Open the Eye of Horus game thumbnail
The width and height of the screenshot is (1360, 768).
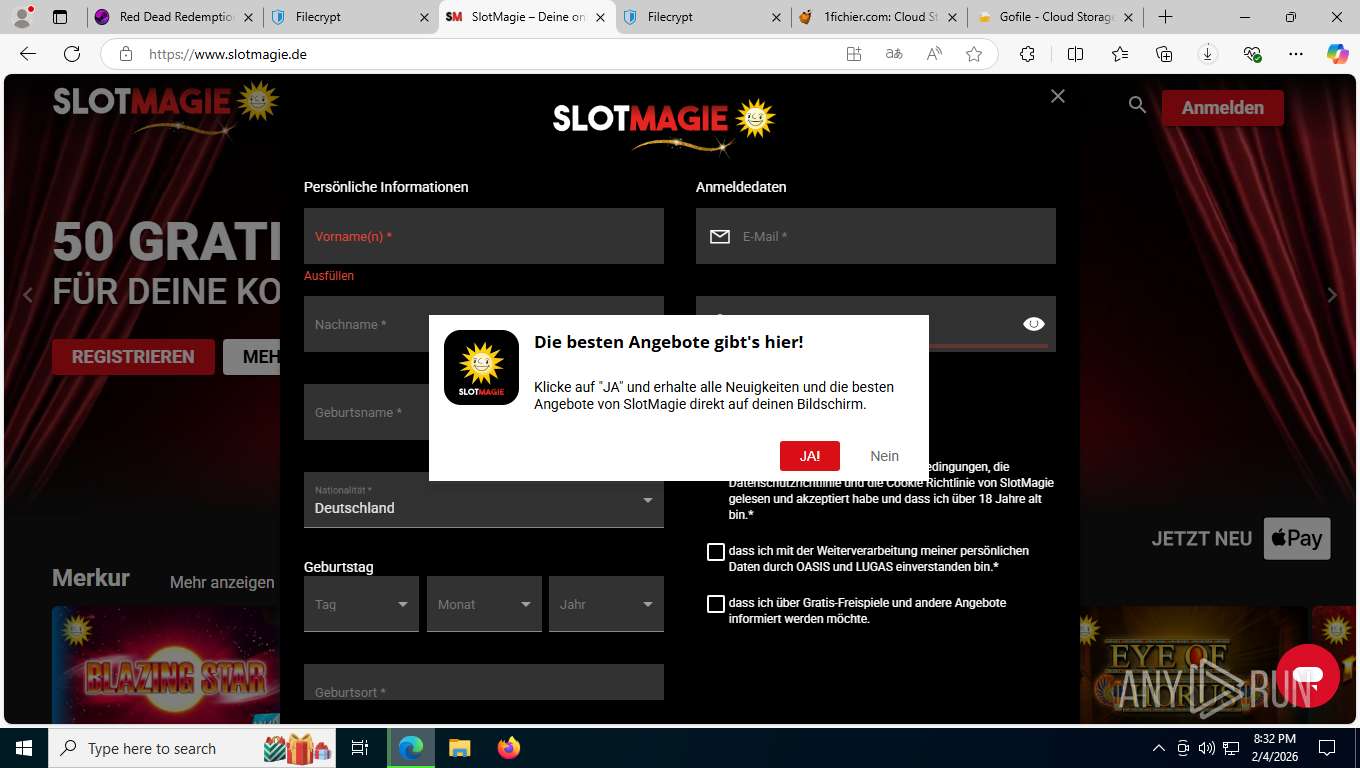click(1193, 664)
